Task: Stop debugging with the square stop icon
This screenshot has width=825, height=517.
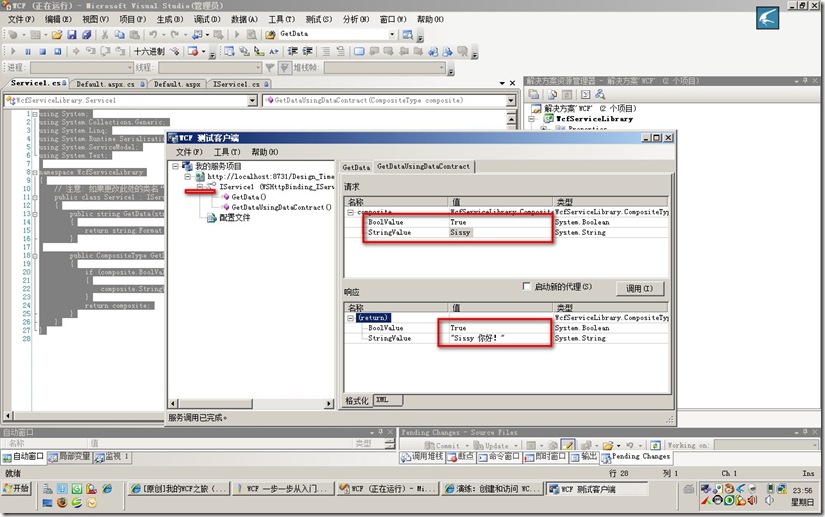Action: (43, 52)
